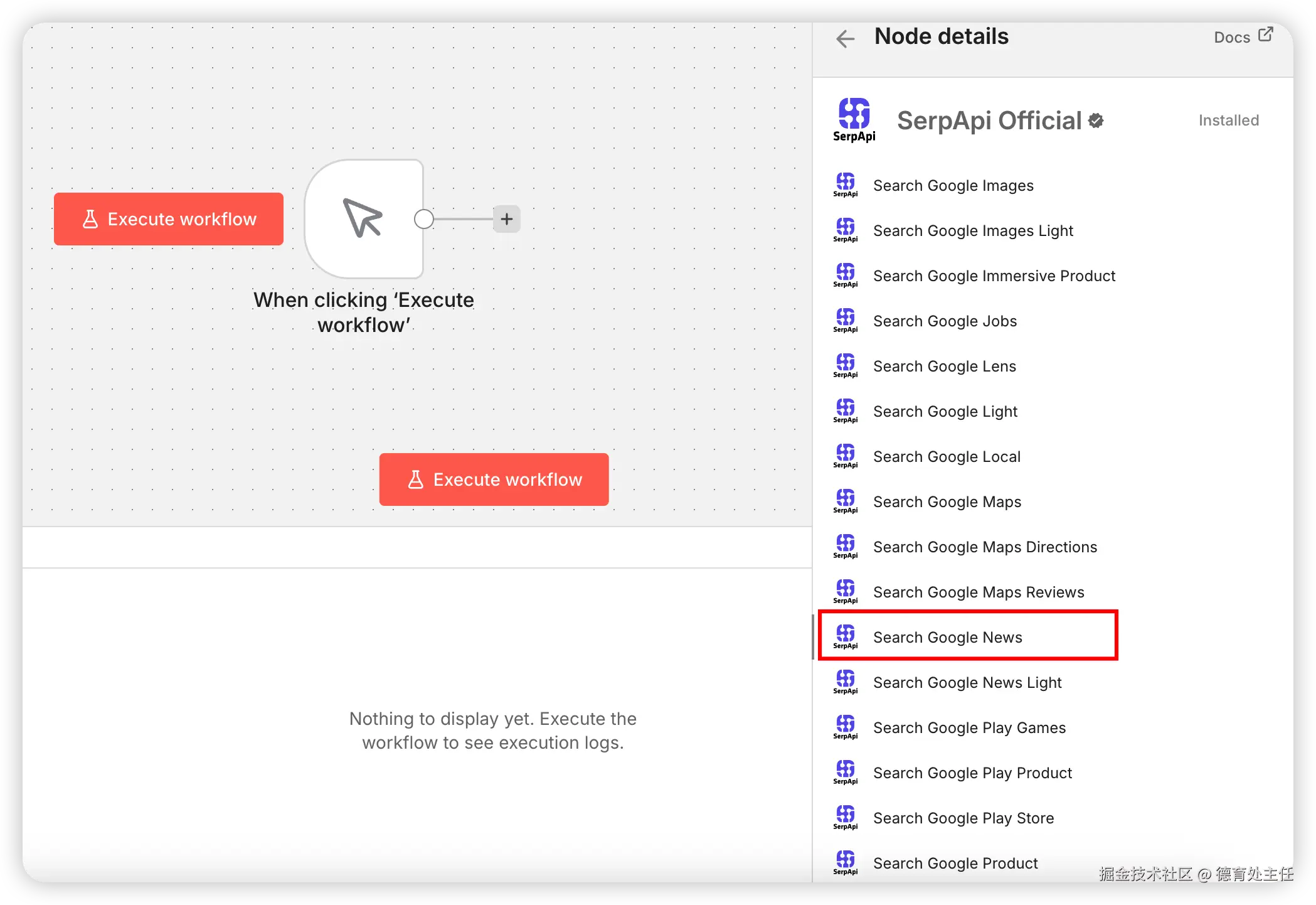Choose Search Google News Light
The width and height of the screenshot is (1316, 905).
[967, 682]
